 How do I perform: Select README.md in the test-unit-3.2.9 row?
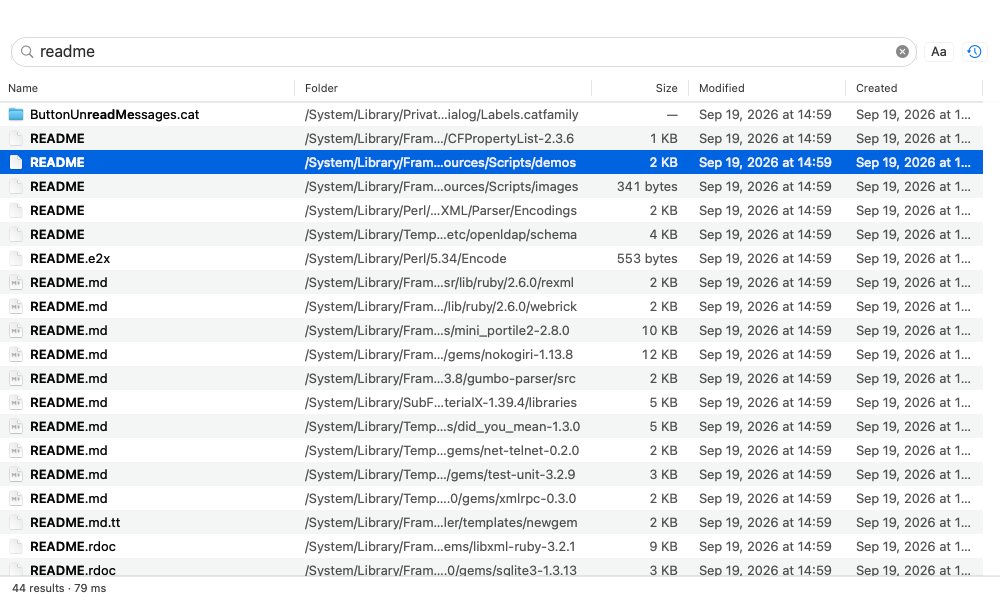(68, 474)
